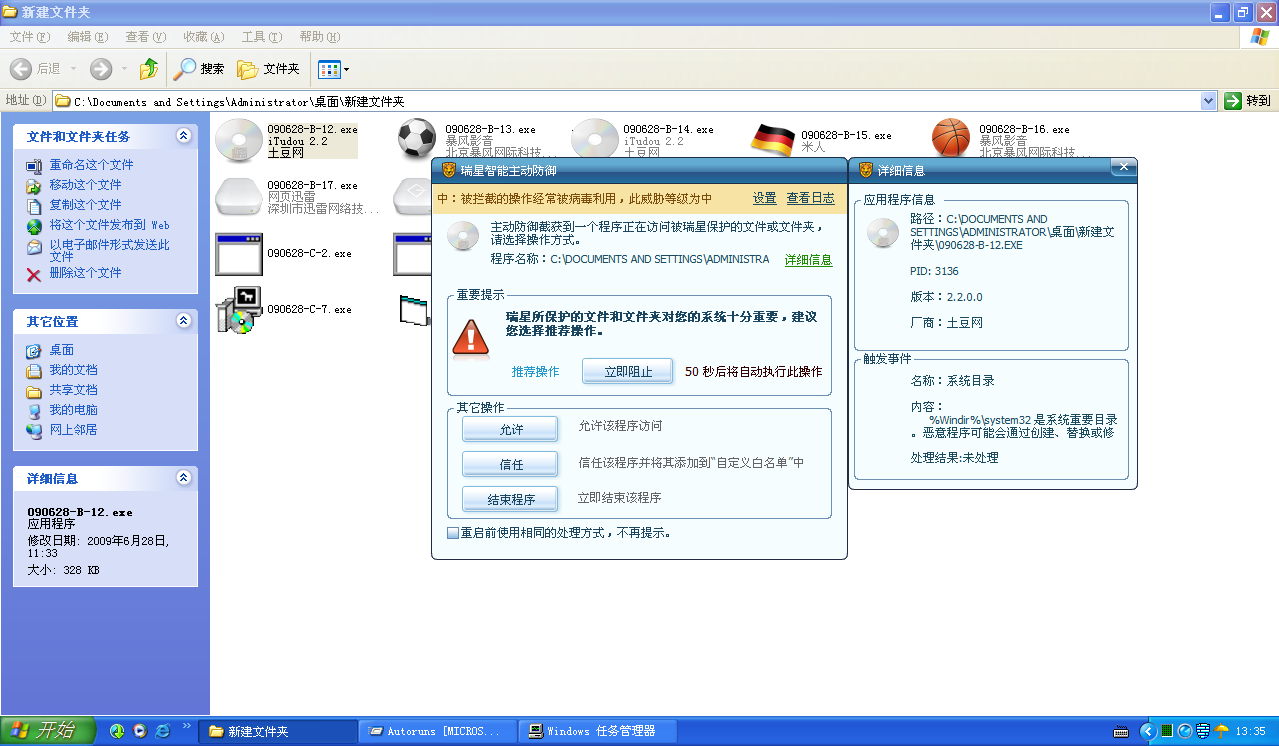Click email this file (以电子邮件形式发送此文件) task

pos(109,250)
